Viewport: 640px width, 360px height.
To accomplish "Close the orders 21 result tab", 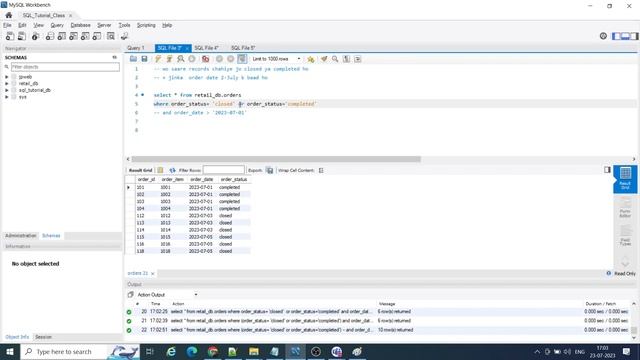I will (x=153, y=273).
